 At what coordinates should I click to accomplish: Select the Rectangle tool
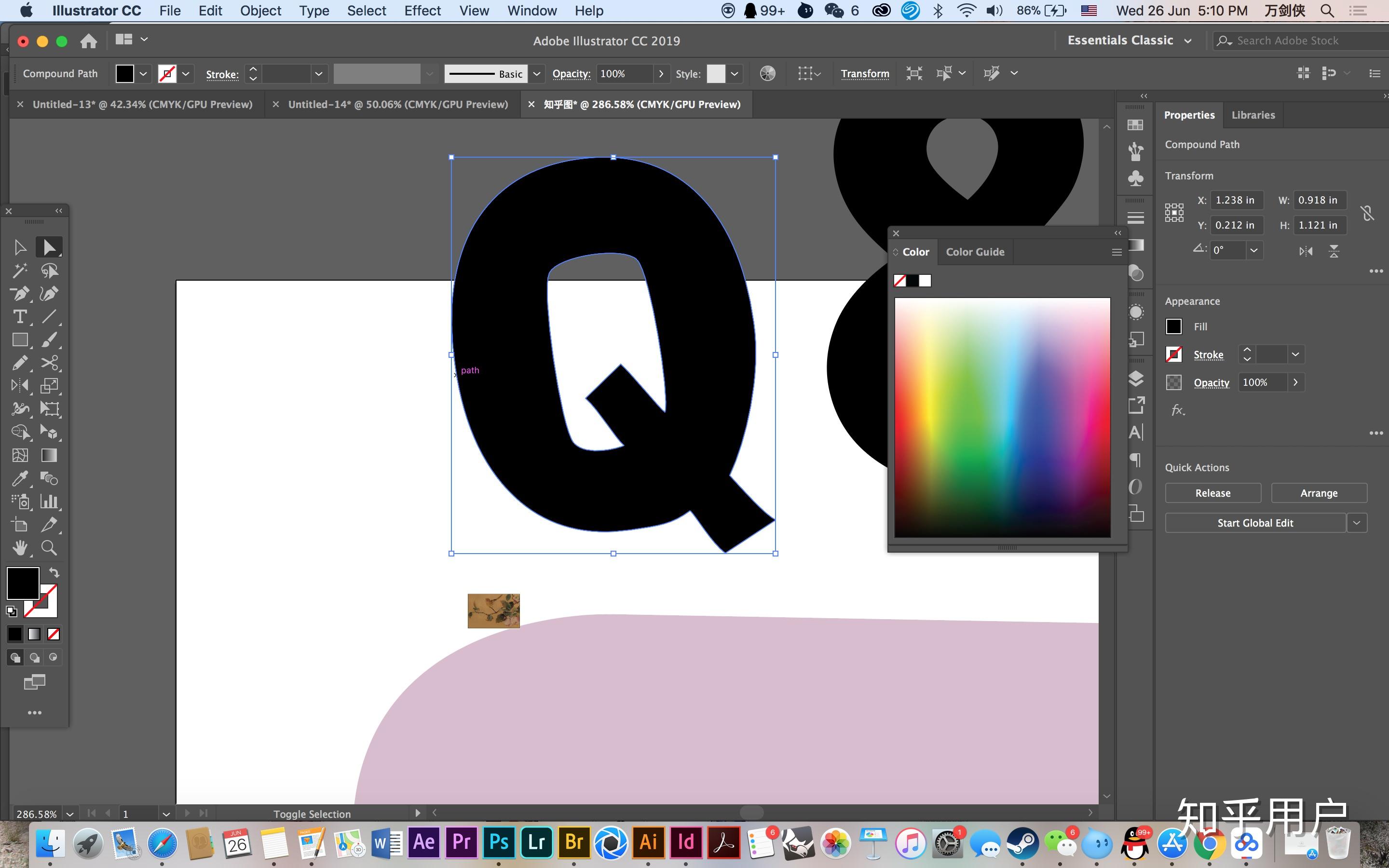(x=19, y=340)
